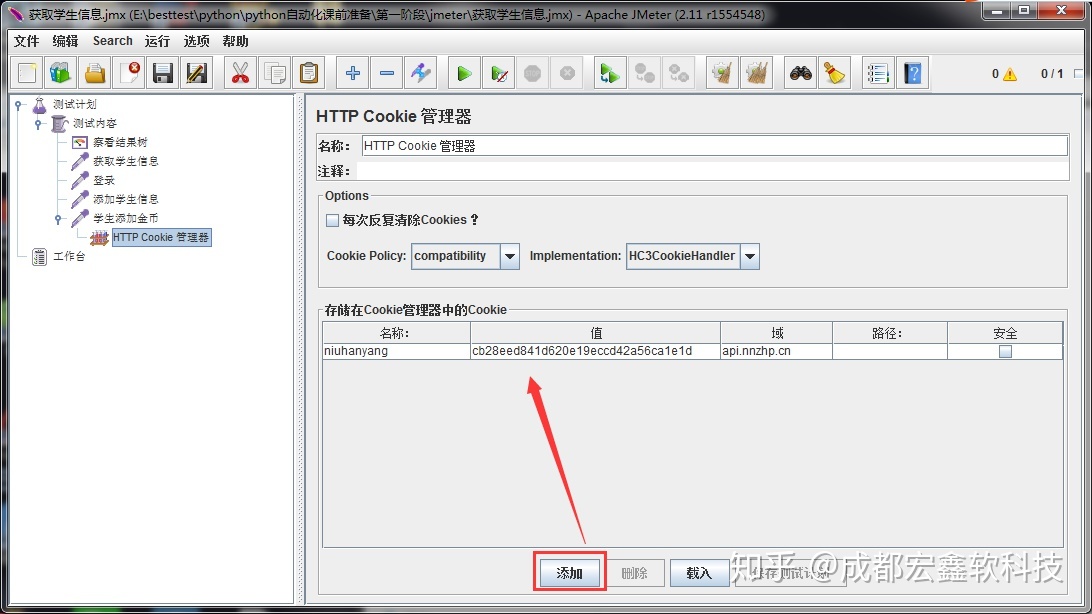
Task: Click the Close test plan icon
Action: (x=129, y=73)
